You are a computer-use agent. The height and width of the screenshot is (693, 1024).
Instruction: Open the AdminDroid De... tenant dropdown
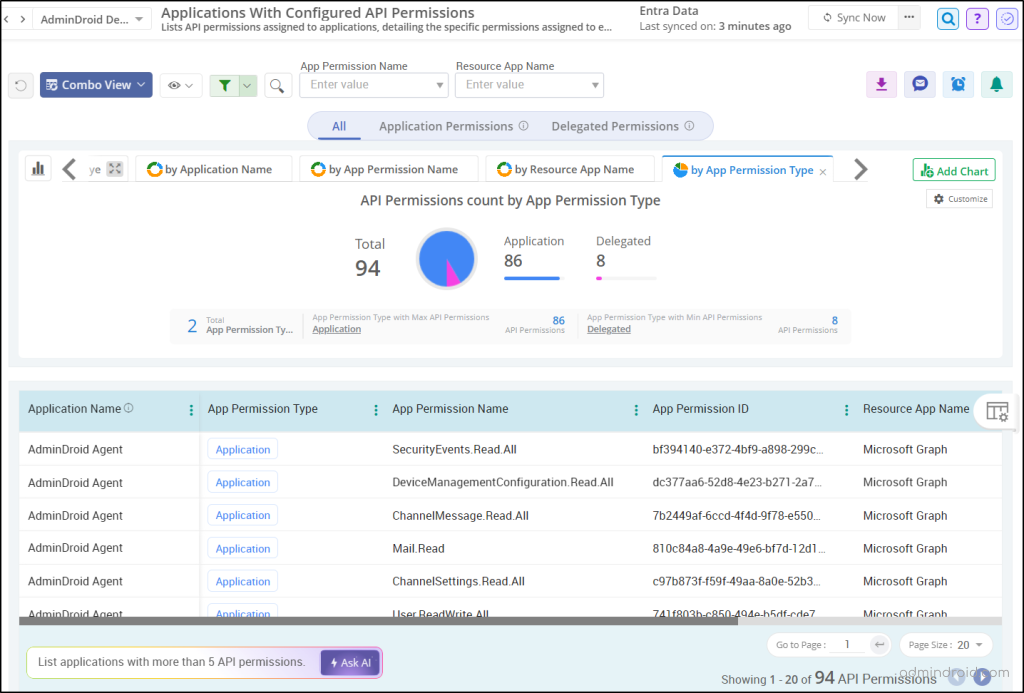point(91,20)
